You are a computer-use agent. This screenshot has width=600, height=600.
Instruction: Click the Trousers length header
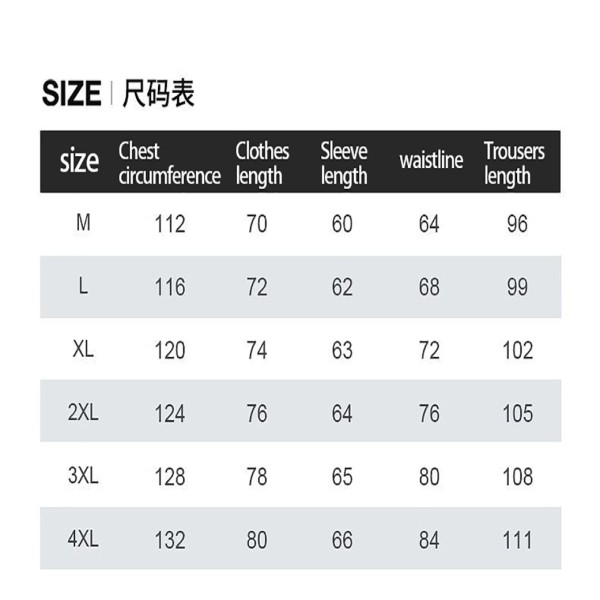coord(514,163)
